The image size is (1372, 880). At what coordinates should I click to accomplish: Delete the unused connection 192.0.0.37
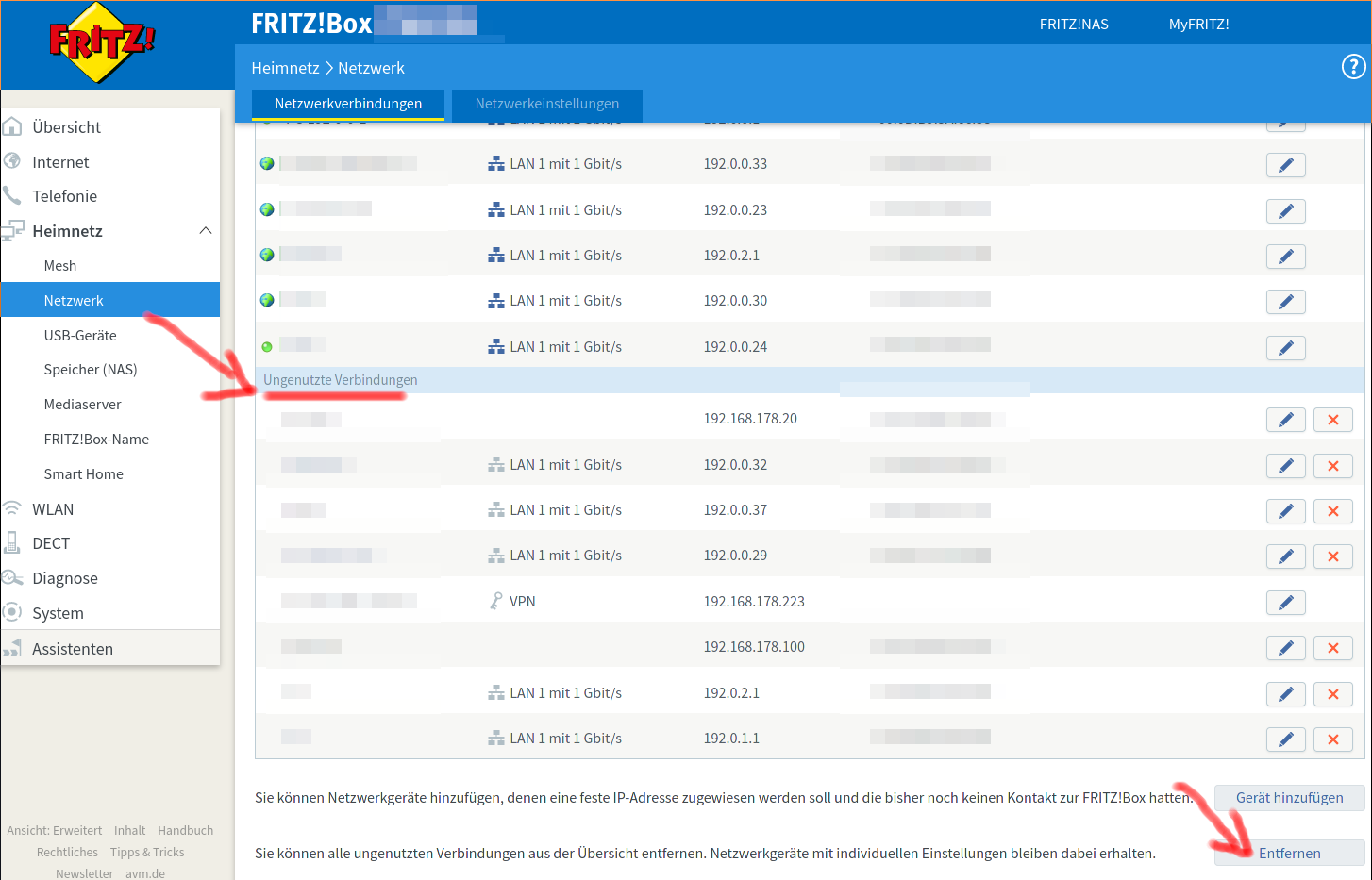click(1332, 511)
